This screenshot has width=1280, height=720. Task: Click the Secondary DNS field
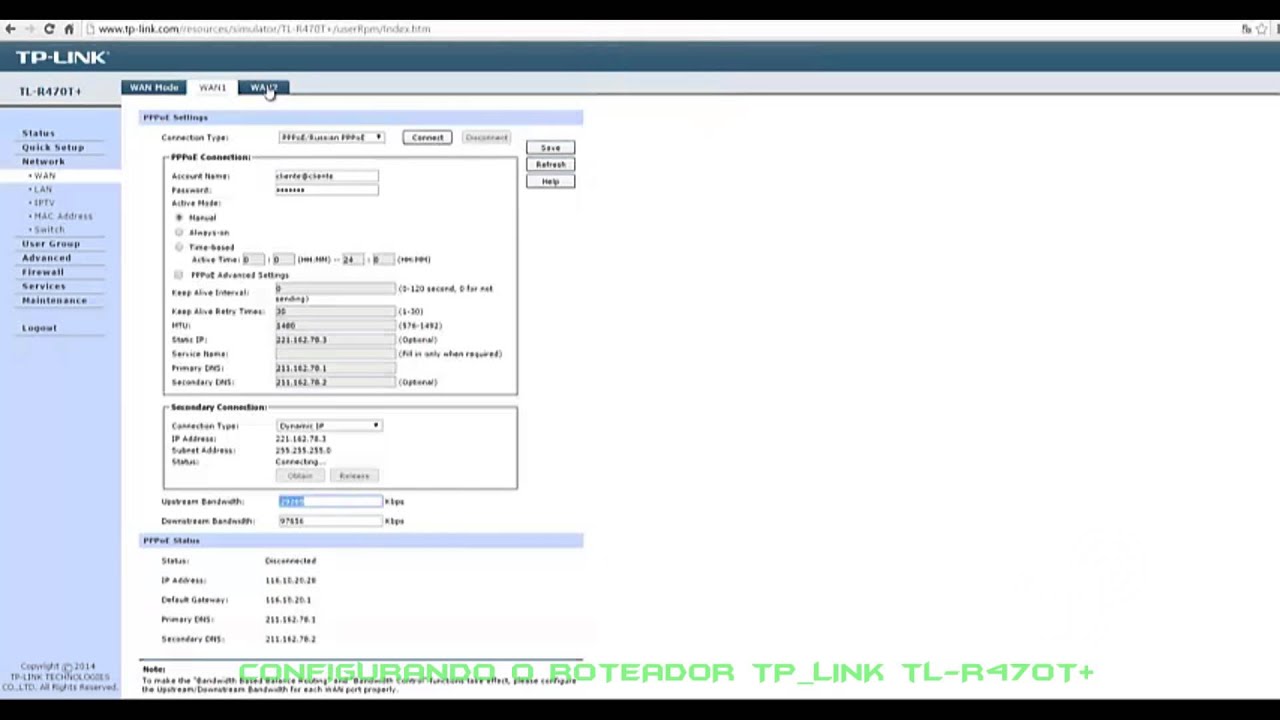pos(335,382)
